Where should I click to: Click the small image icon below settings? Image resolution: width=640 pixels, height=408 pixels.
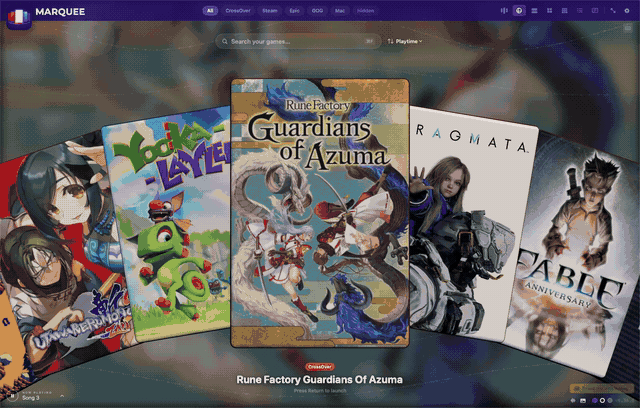pos(627,28)
